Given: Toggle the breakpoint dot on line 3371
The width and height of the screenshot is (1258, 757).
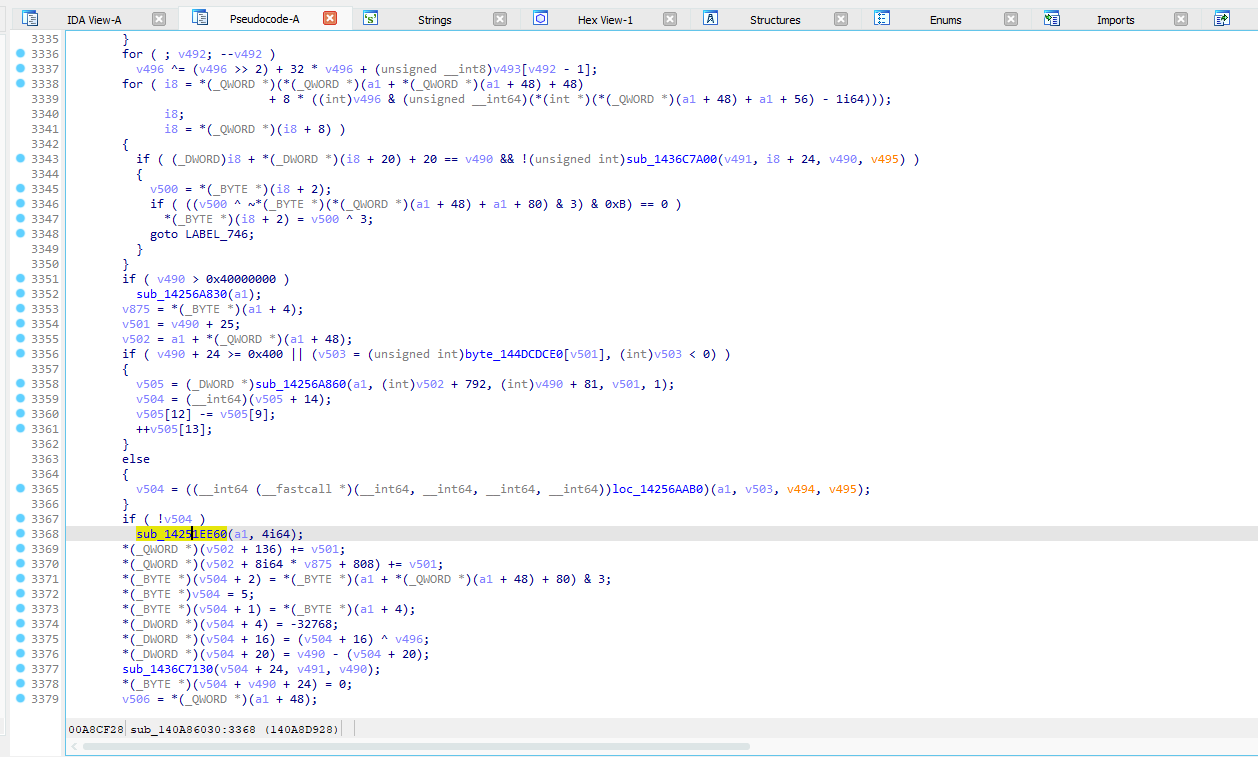Looking at the screenshot, I should click(x=21, y=579).
